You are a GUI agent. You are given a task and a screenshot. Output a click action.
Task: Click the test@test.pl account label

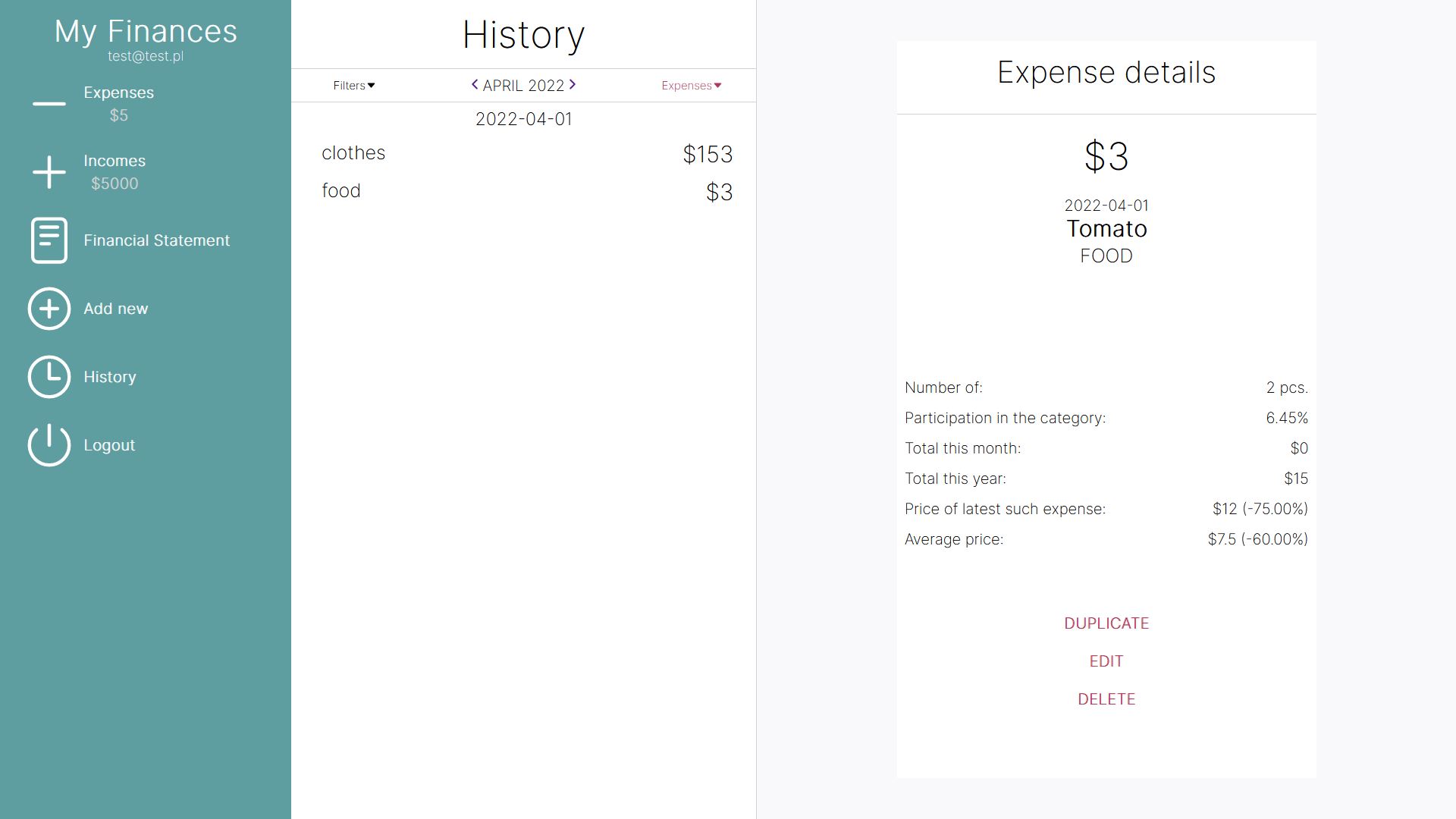[145, 55]
